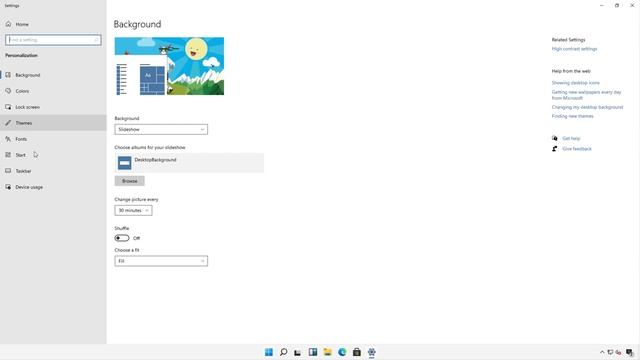The image size is (640, 360).
Task: Click the Give feedback link
Action: 577,149
